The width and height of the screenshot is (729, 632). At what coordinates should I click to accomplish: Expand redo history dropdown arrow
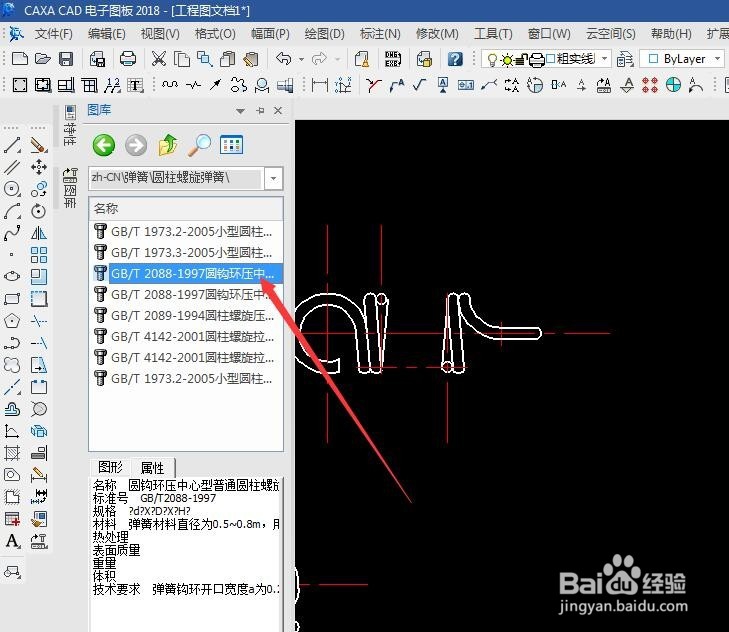(338, 59)
